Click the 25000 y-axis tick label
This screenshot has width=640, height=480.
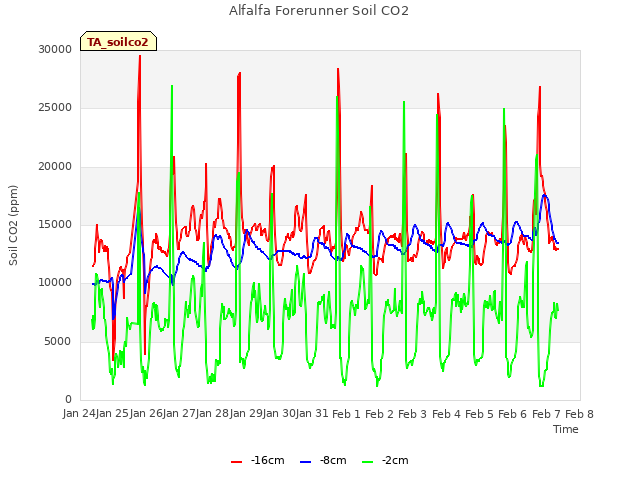tap(55, 108)
